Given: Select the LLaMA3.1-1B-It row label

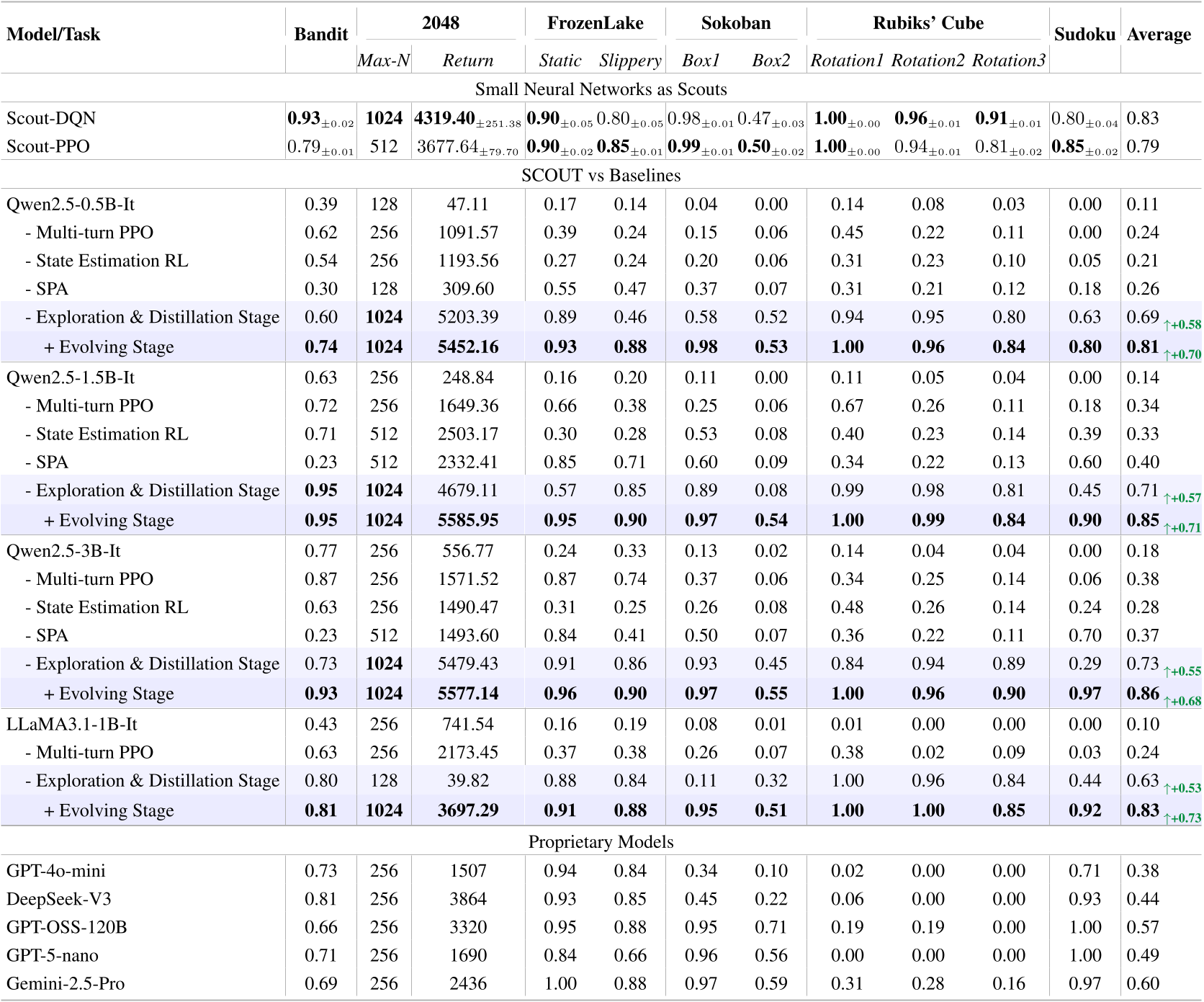Looking at the screenshot, I should coord(72,724).
